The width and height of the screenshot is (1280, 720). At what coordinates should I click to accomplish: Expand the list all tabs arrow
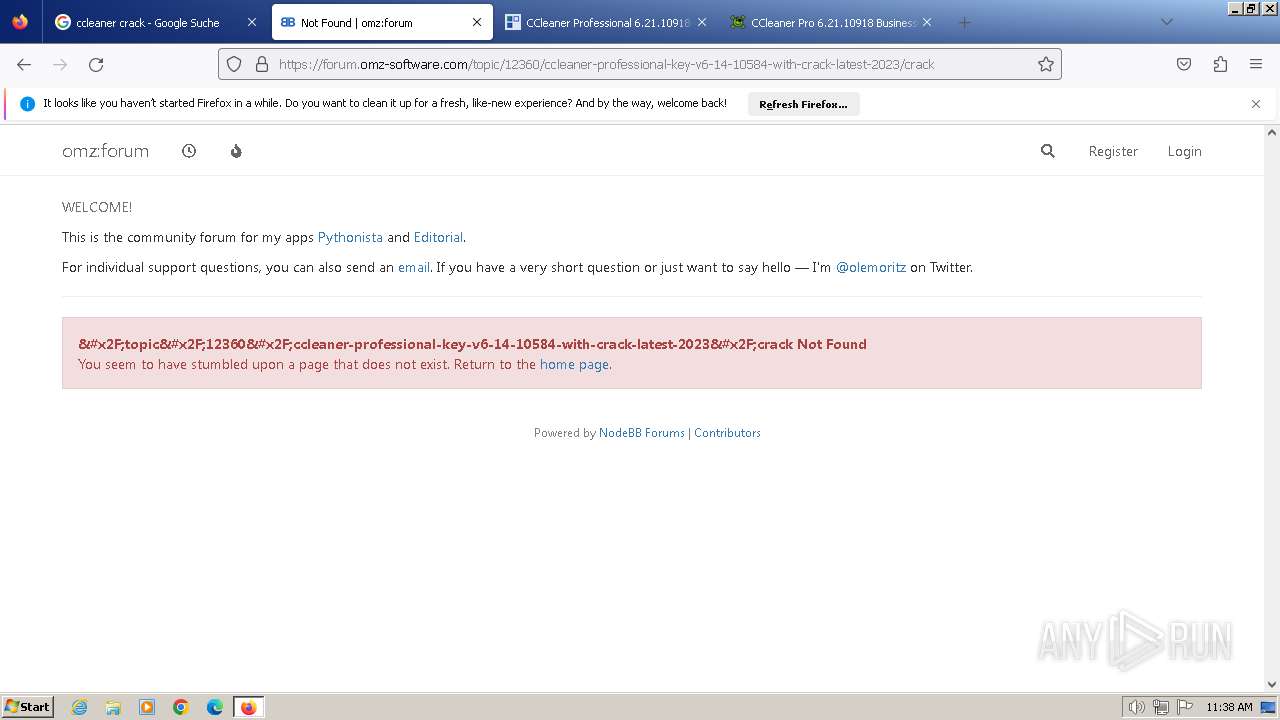click(x=1166, y=22)
